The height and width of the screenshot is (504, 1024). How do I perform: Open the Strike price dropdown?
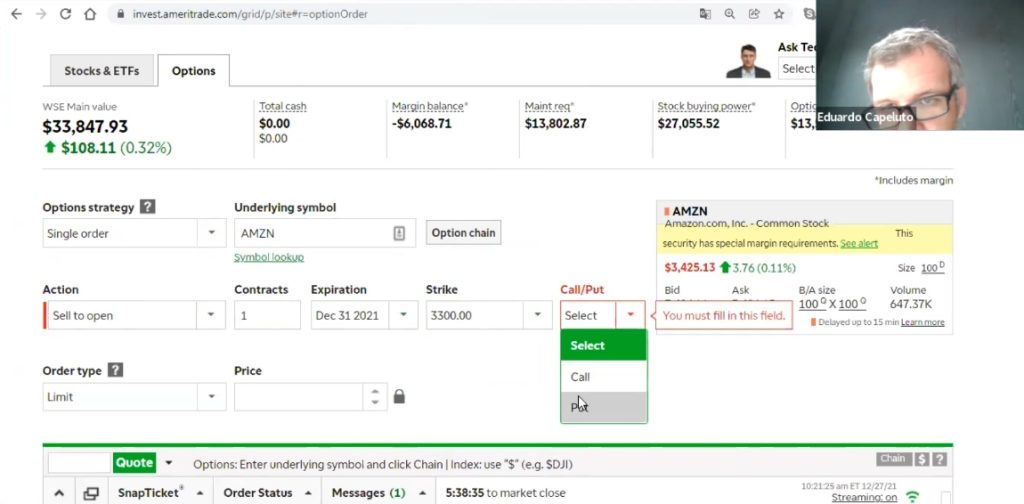(538, 315)
